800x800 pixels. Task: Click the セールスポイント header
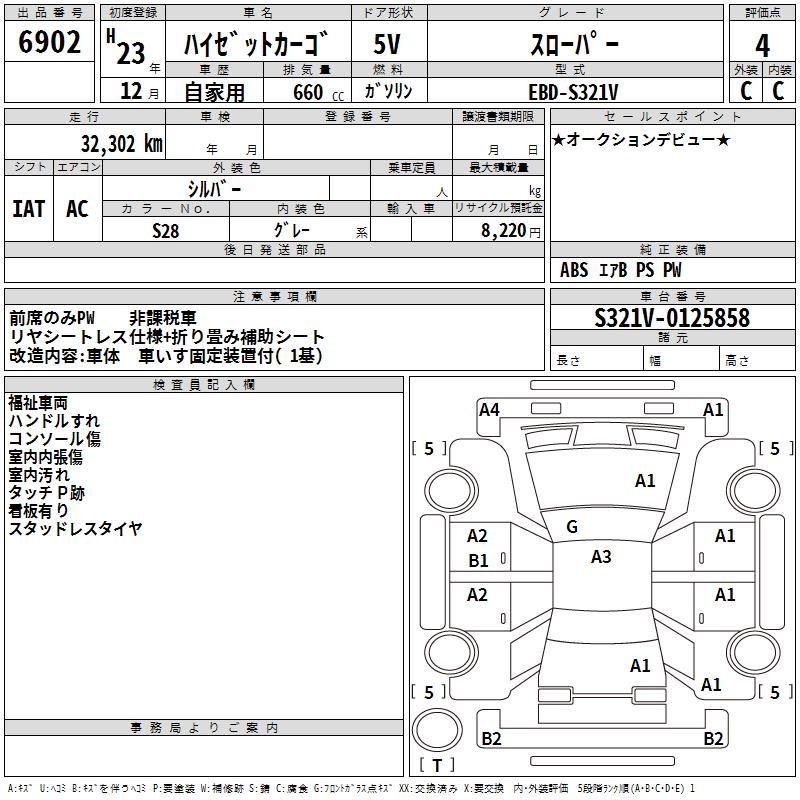(672, 116)
